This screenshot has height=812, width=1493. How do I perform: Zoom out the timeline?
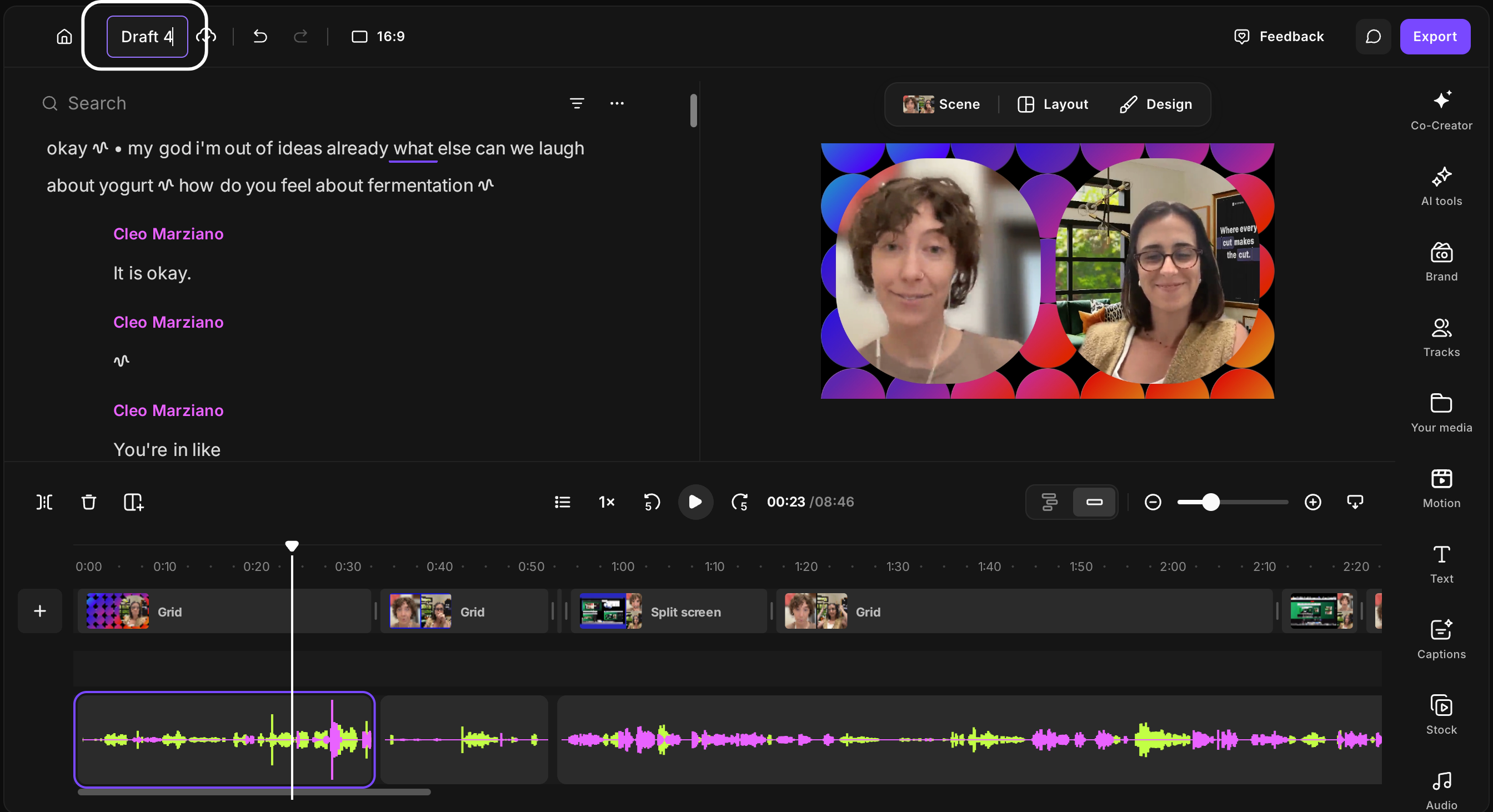(x=1153, y=502)
